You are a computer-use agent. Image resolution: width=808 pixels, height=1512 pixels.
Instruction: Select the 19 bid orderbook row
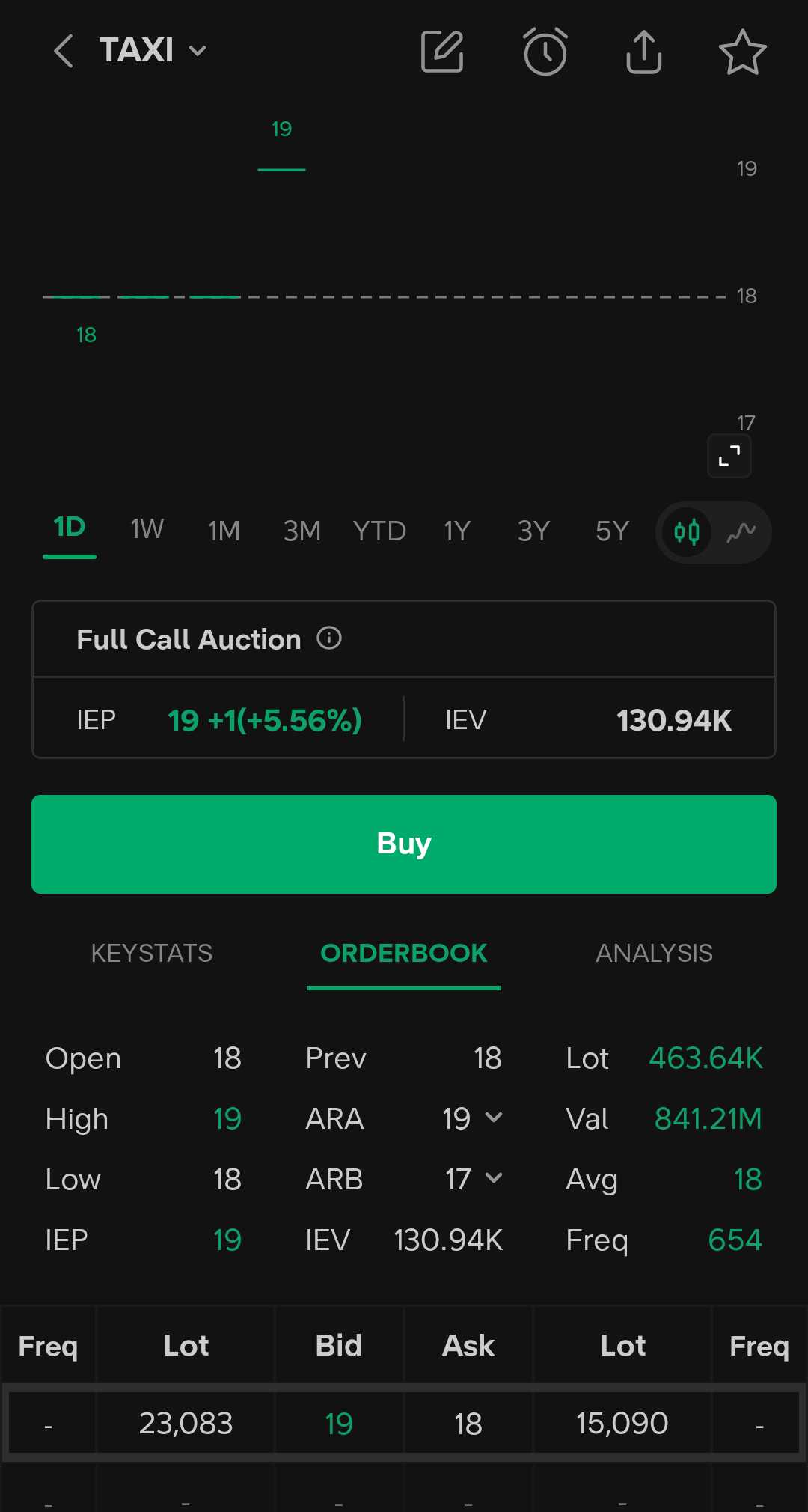coord(338,1423)
